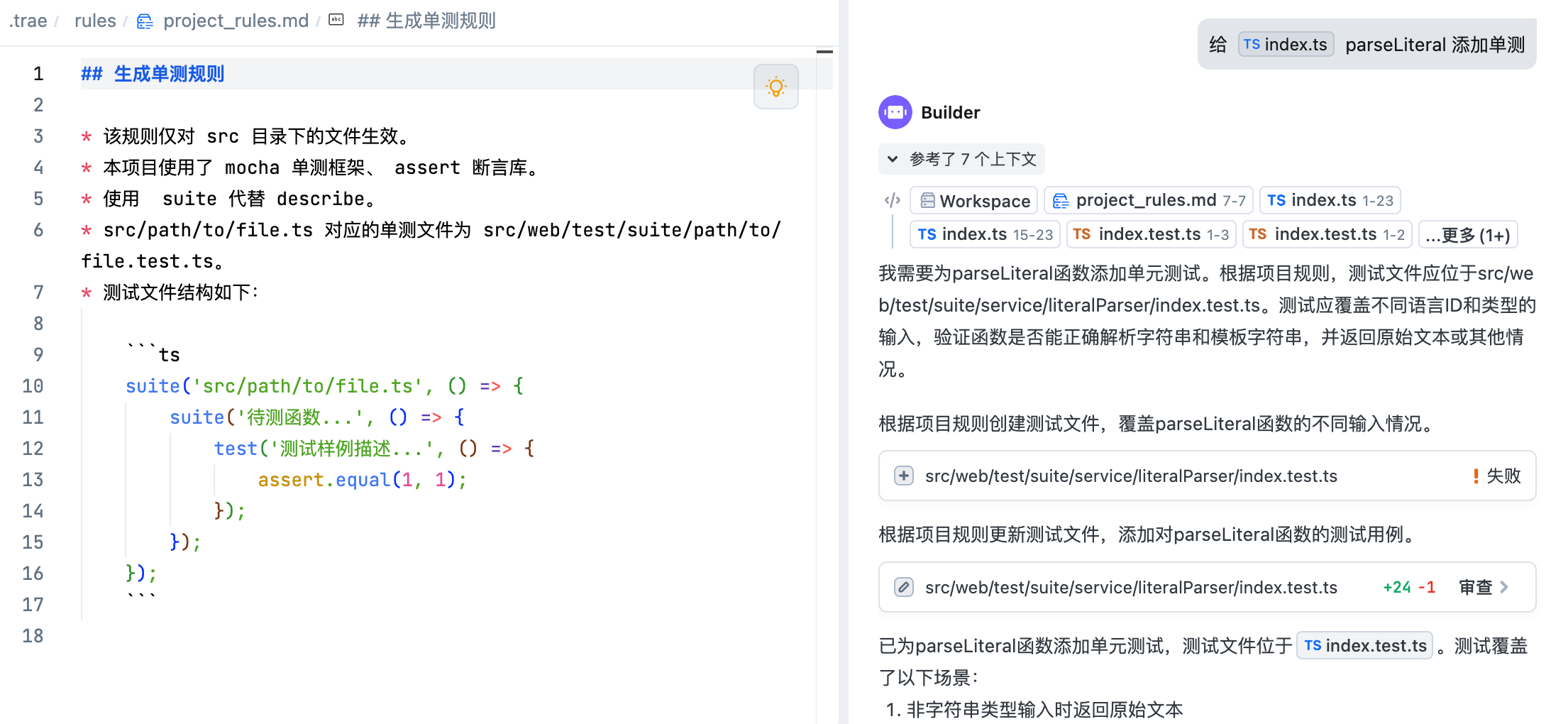The image size is (1568, 724).
Task: Click the symbol icon before ## 生成单测规则 breadcrumb
Action: click(336, 20)
